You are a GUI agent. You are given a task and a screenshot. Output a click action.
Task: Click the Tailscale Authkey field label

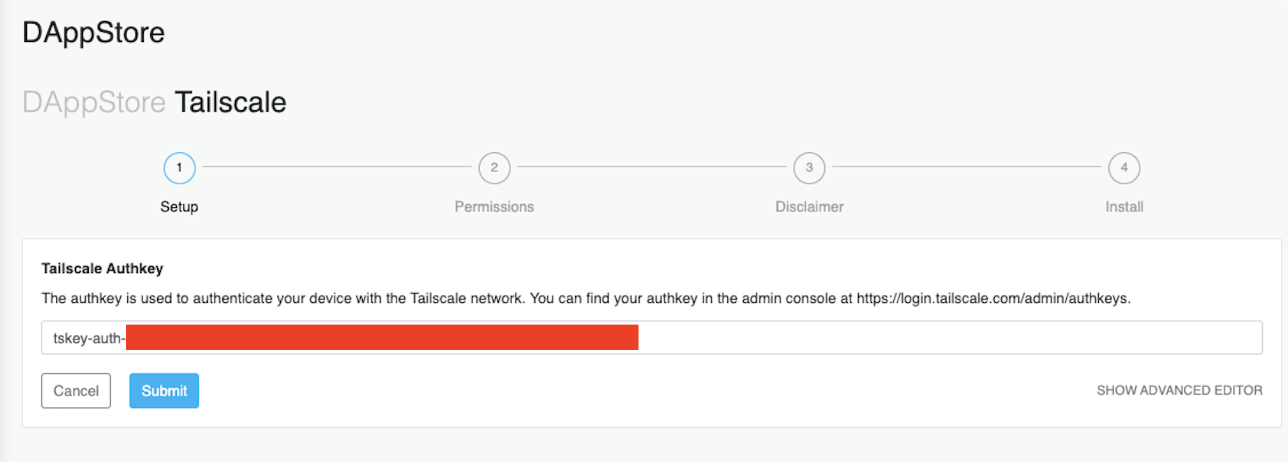tap(102, 269)
